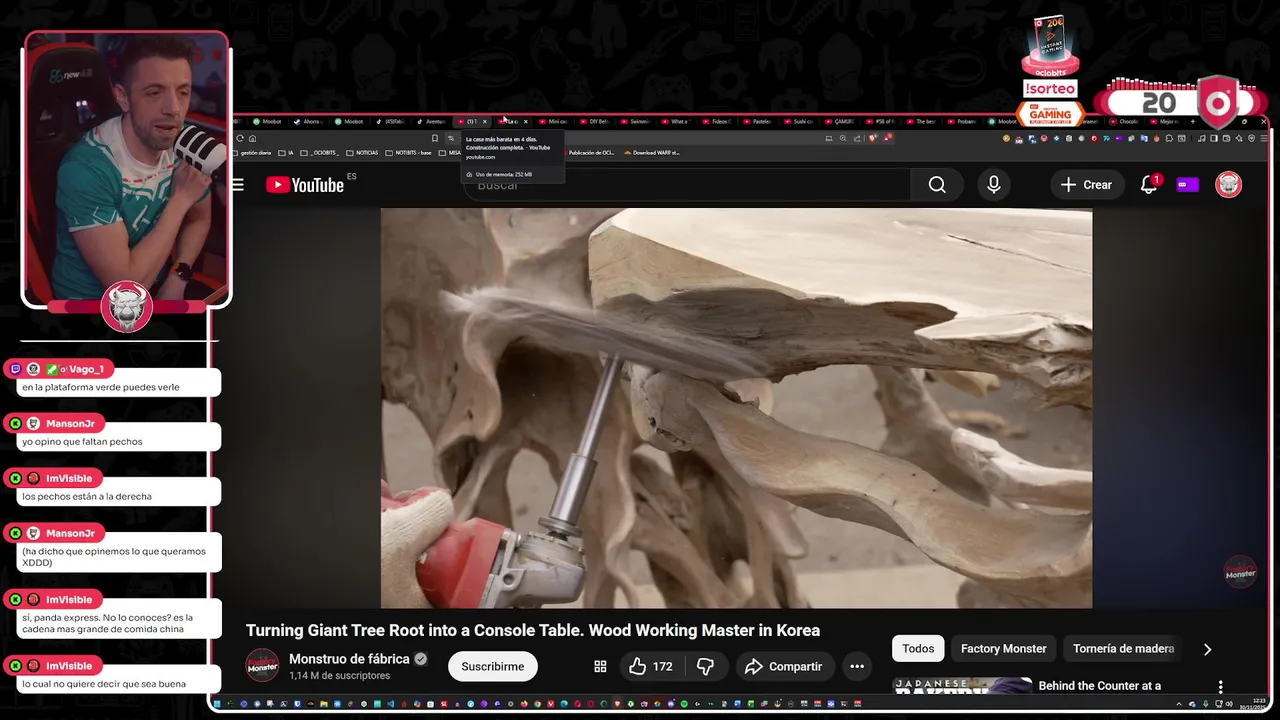Select the Tornería de madera filter chip

pos(1123,648)
